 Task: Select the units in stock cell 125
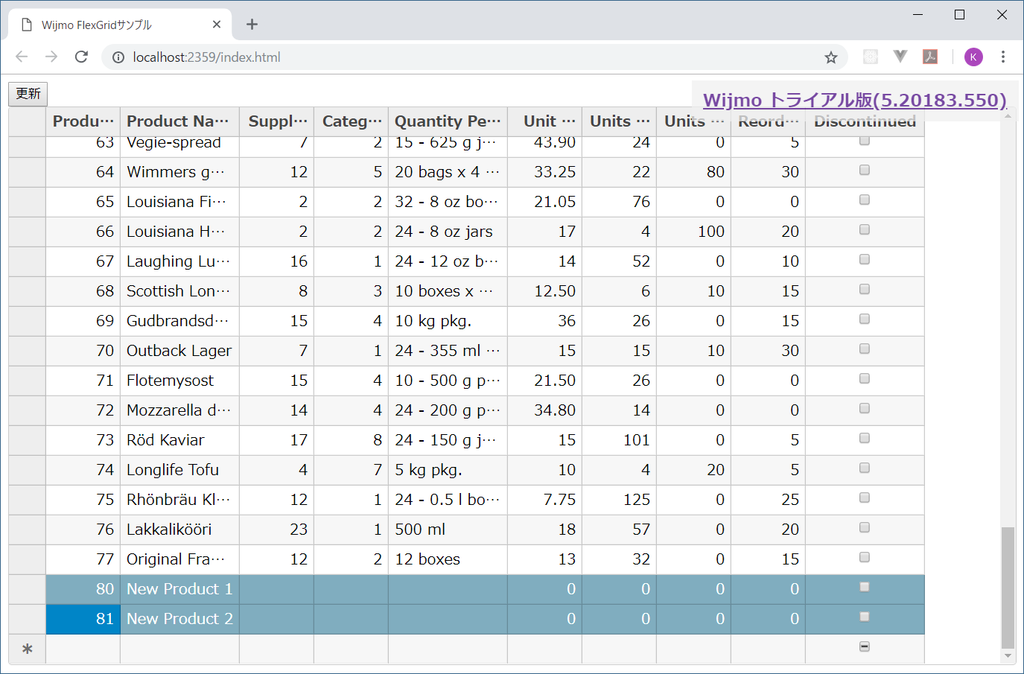[x=619, y=500]
